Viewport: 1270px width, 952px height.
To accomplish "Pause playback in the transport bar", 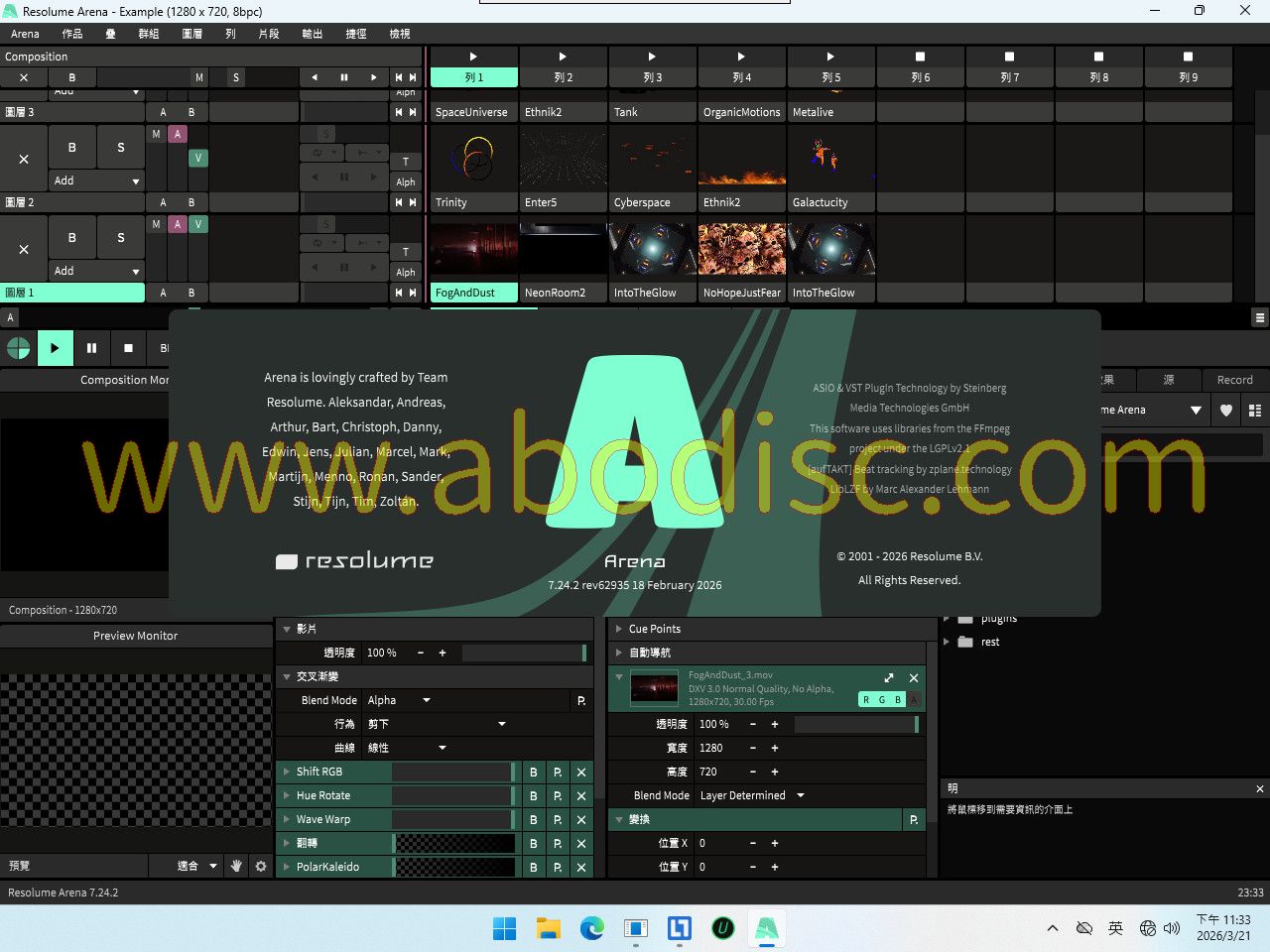I will pos(91,348).
